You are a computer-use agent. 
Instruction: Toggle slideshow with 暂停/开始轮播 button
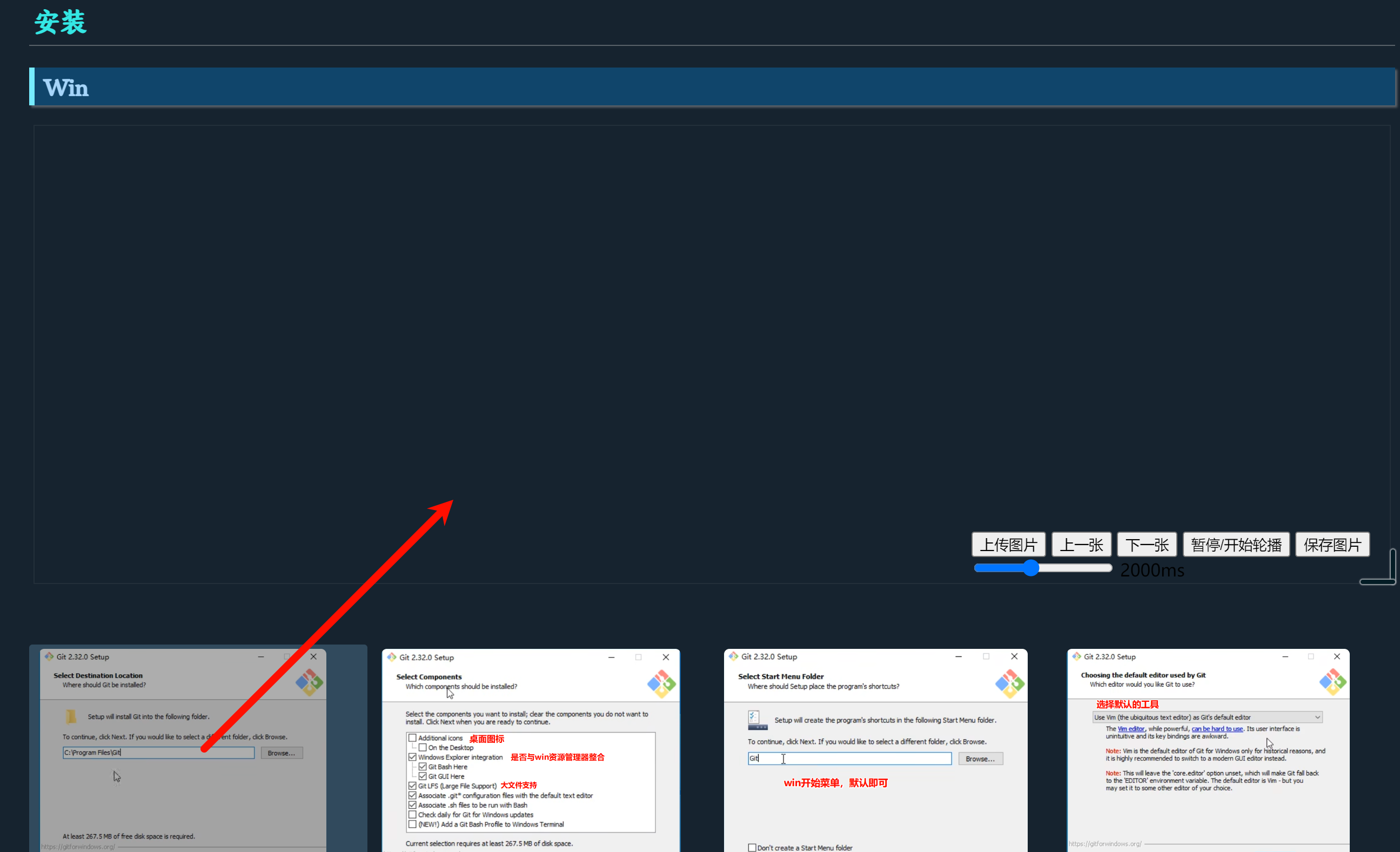[1236, 545]
